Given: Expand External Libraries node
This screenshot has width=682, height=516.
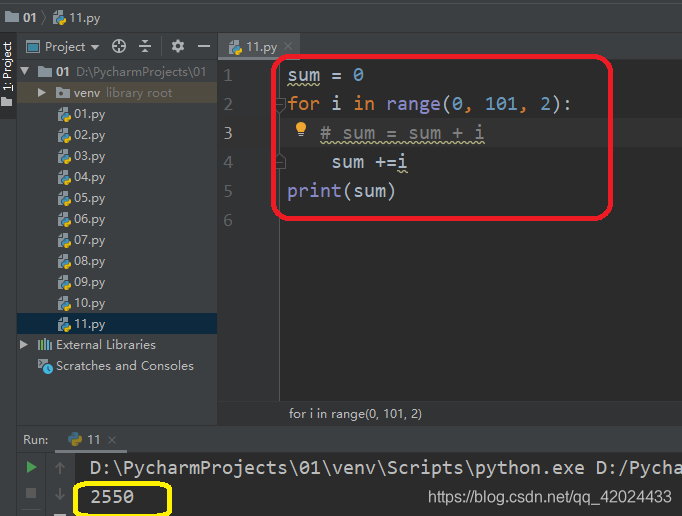Looking at the screenshot, I should pyautogui.click(x=24, y=345).
